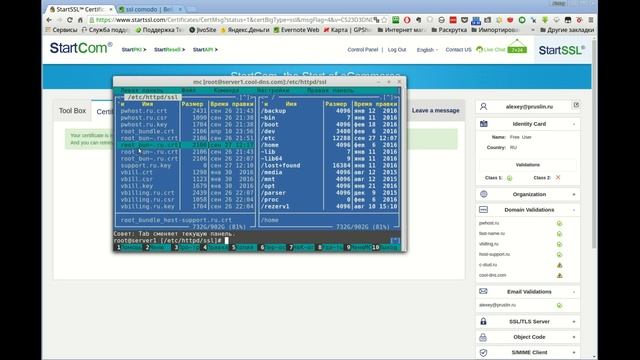
Task: Click the mc shell command prompt line
Action: click(x=256, y=241)
